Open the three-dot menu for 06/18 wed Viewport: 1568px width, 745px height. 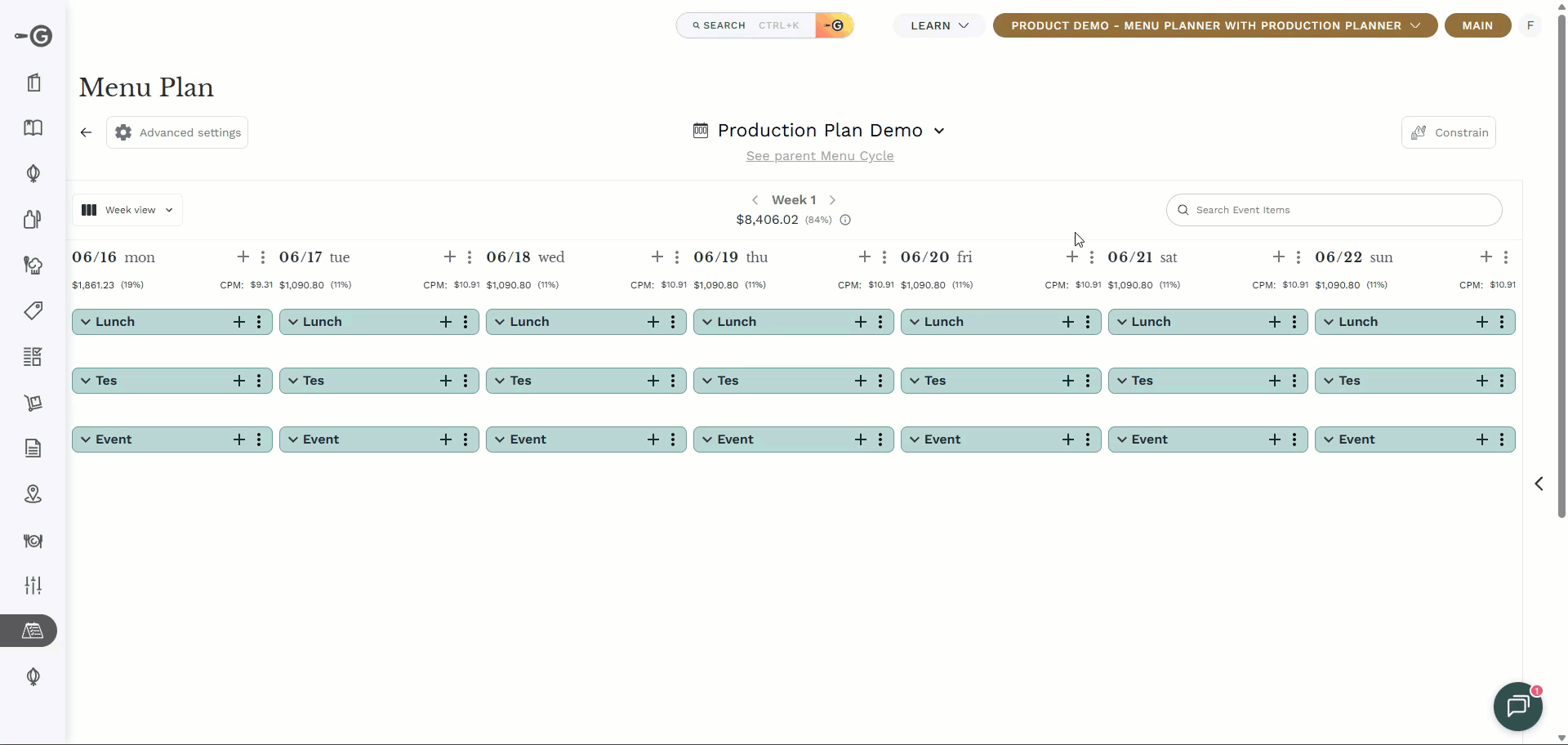click(677, 257)
